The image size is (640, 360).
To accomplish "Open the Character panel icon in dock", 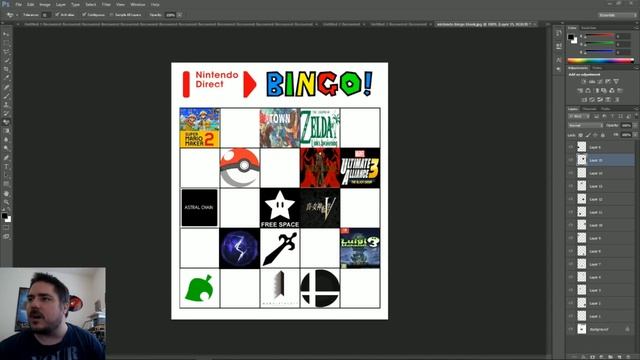I will pyautogui.click(x=558, y=60).
